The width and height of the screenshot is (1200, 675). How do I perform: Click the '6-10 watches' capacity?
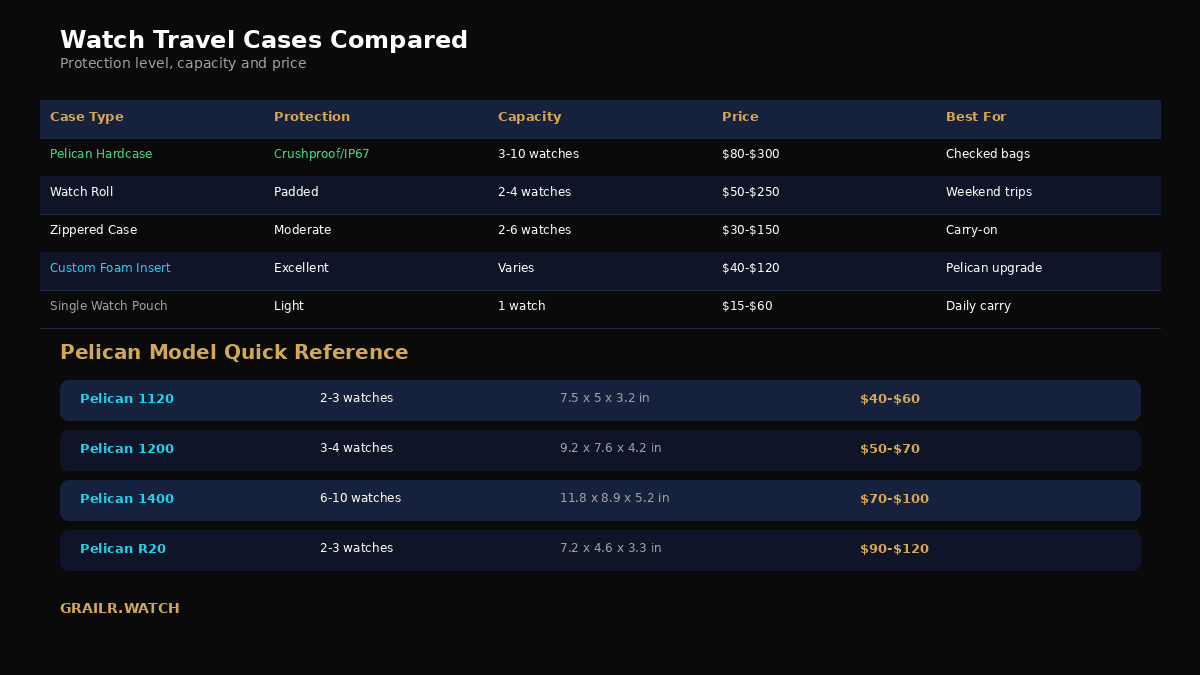361,498
